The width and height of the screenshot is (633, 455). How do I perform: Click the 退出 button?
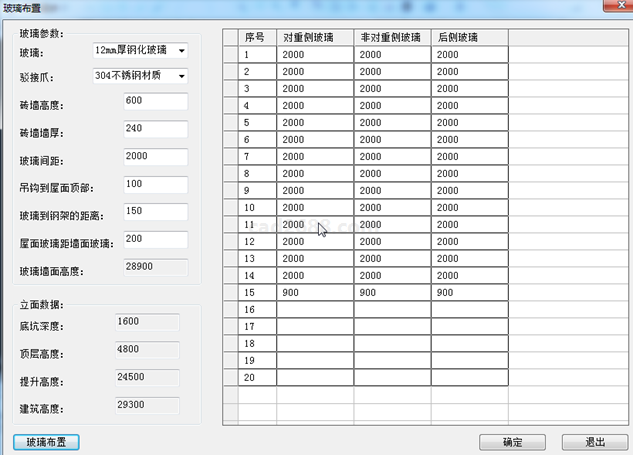click(594, 442)
